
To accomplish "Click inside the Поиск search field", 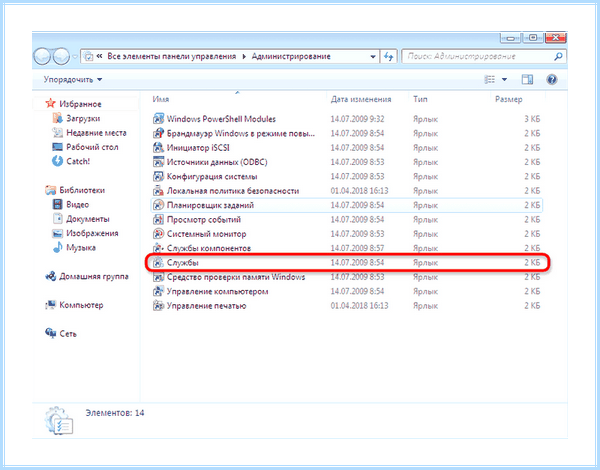I will [x=478, y=57].
